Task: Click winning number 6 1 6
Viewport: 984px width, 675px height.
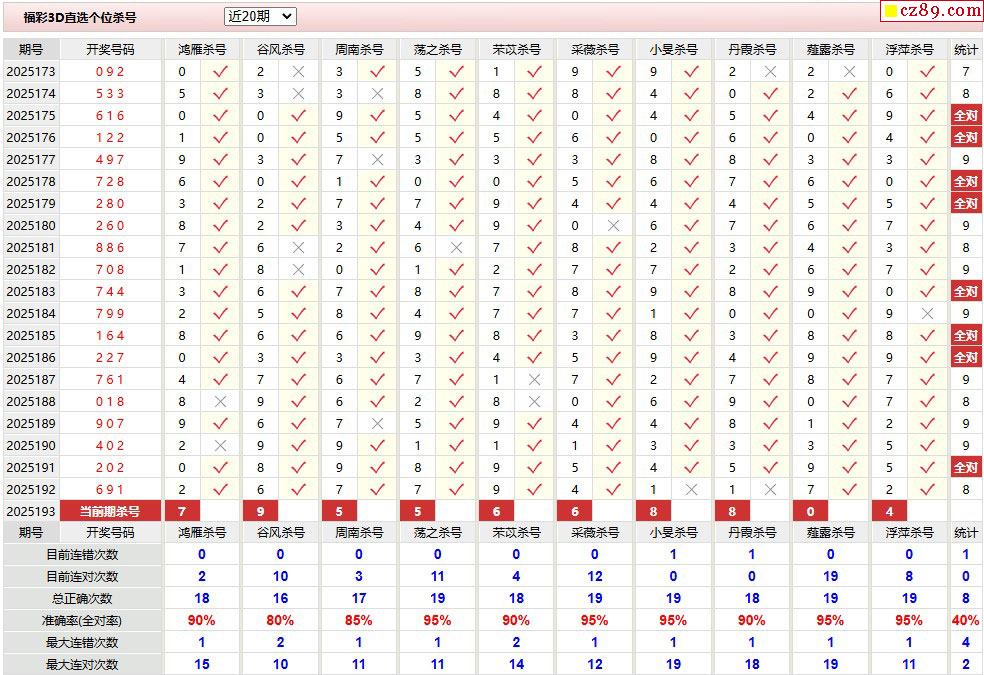Action: pos(110,115)
